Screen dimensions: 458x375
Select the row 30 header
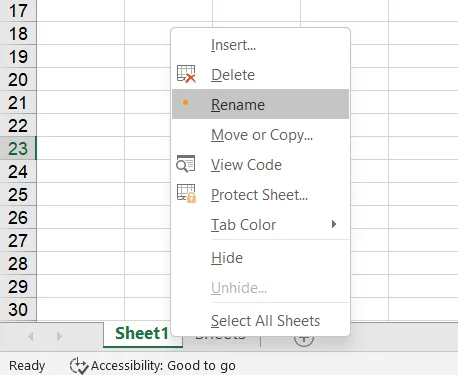click(x=18, y=309)
